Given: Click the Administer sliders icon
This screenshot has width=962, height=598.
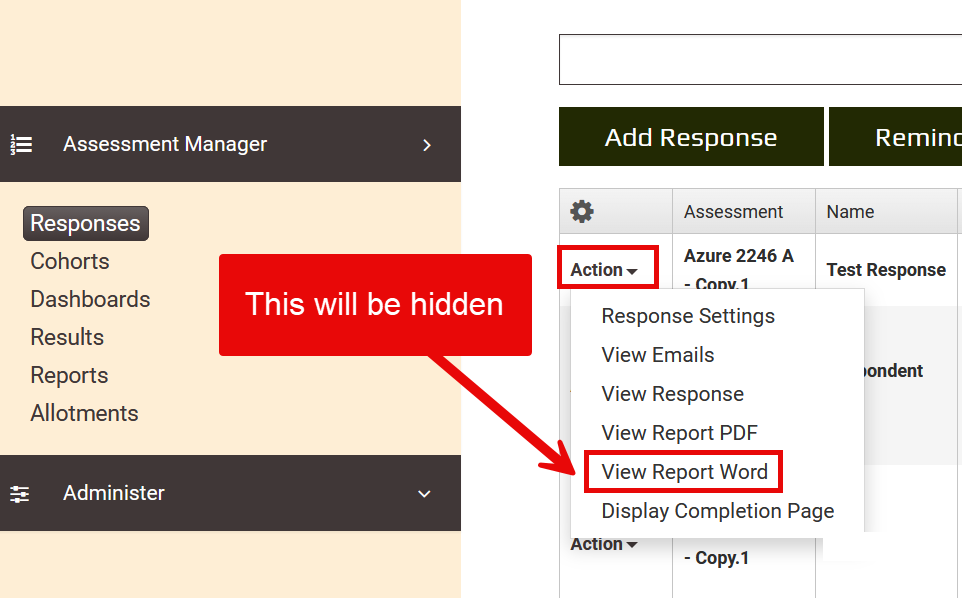Looking at the screenshot, I should [20, 493].
